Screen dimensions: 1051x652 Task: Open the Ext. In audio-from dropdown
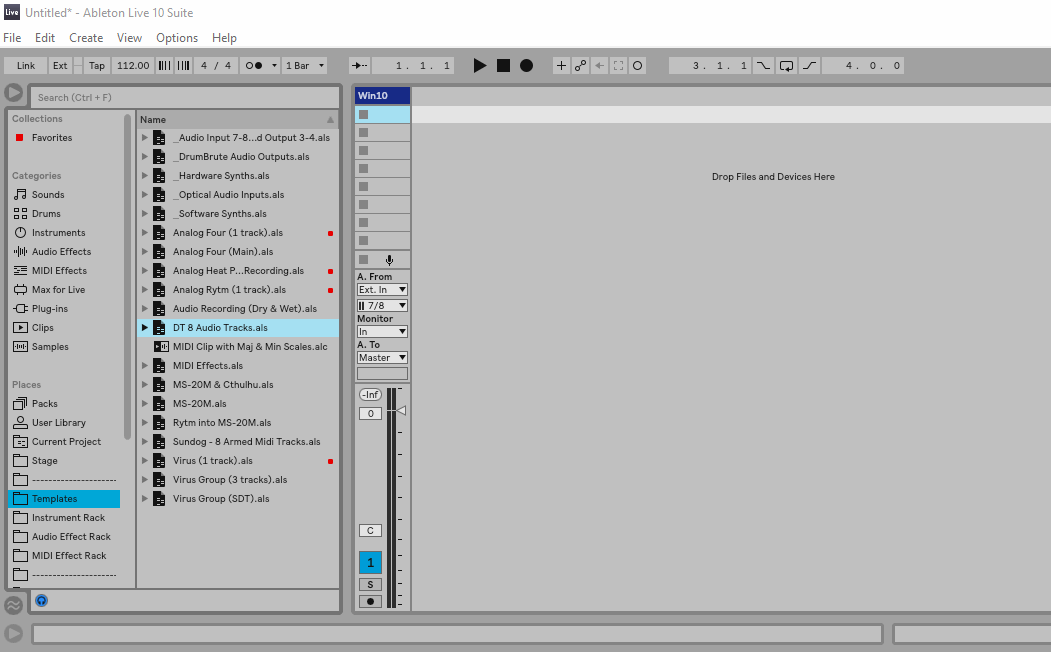[382, 290]
